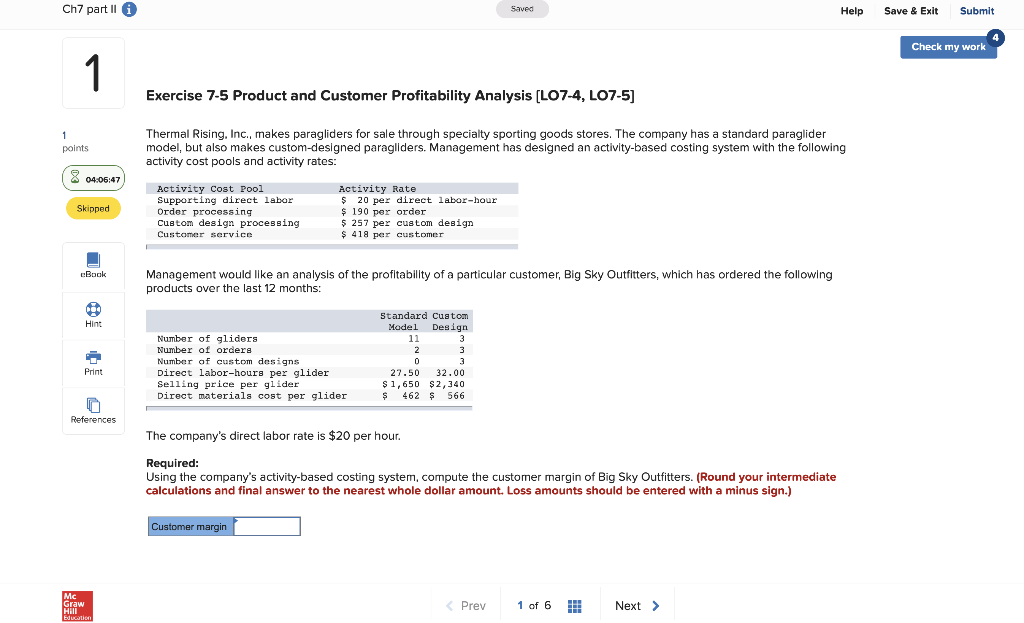Screen dimensions: 1024x623
Task: Open the question grid navigator
Action: pos(574,606)
